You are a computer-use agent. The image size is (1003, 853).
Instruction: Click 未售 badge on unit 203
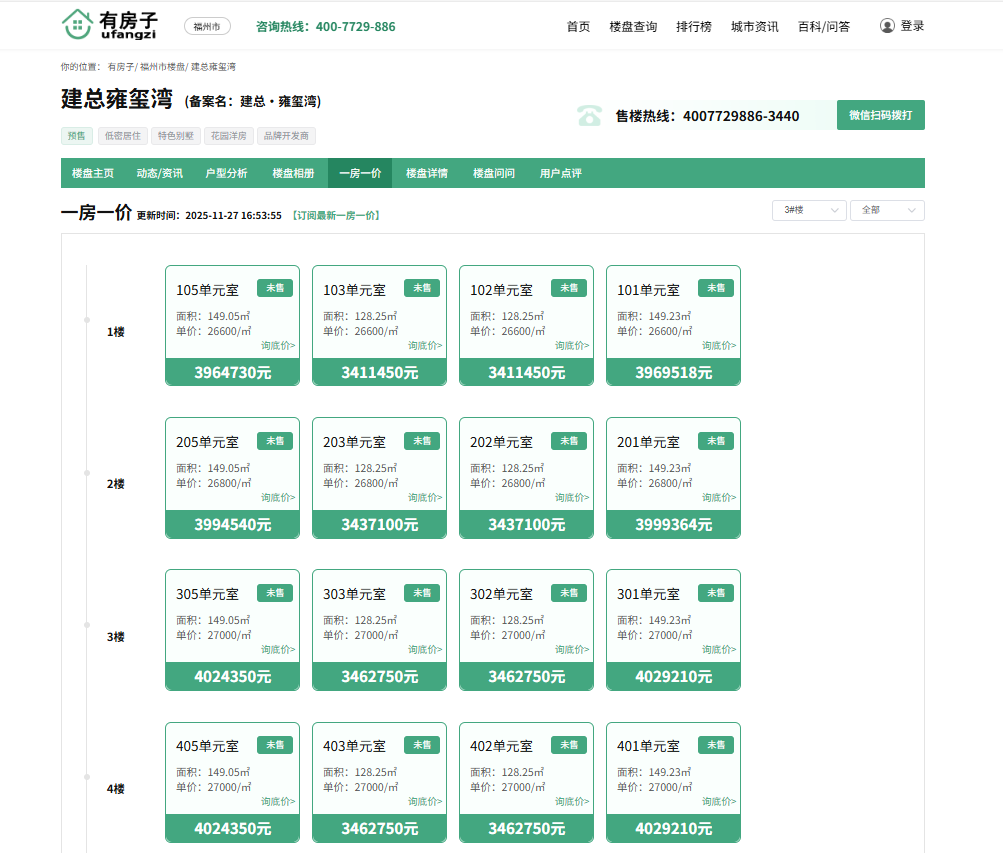pos(421,441)
